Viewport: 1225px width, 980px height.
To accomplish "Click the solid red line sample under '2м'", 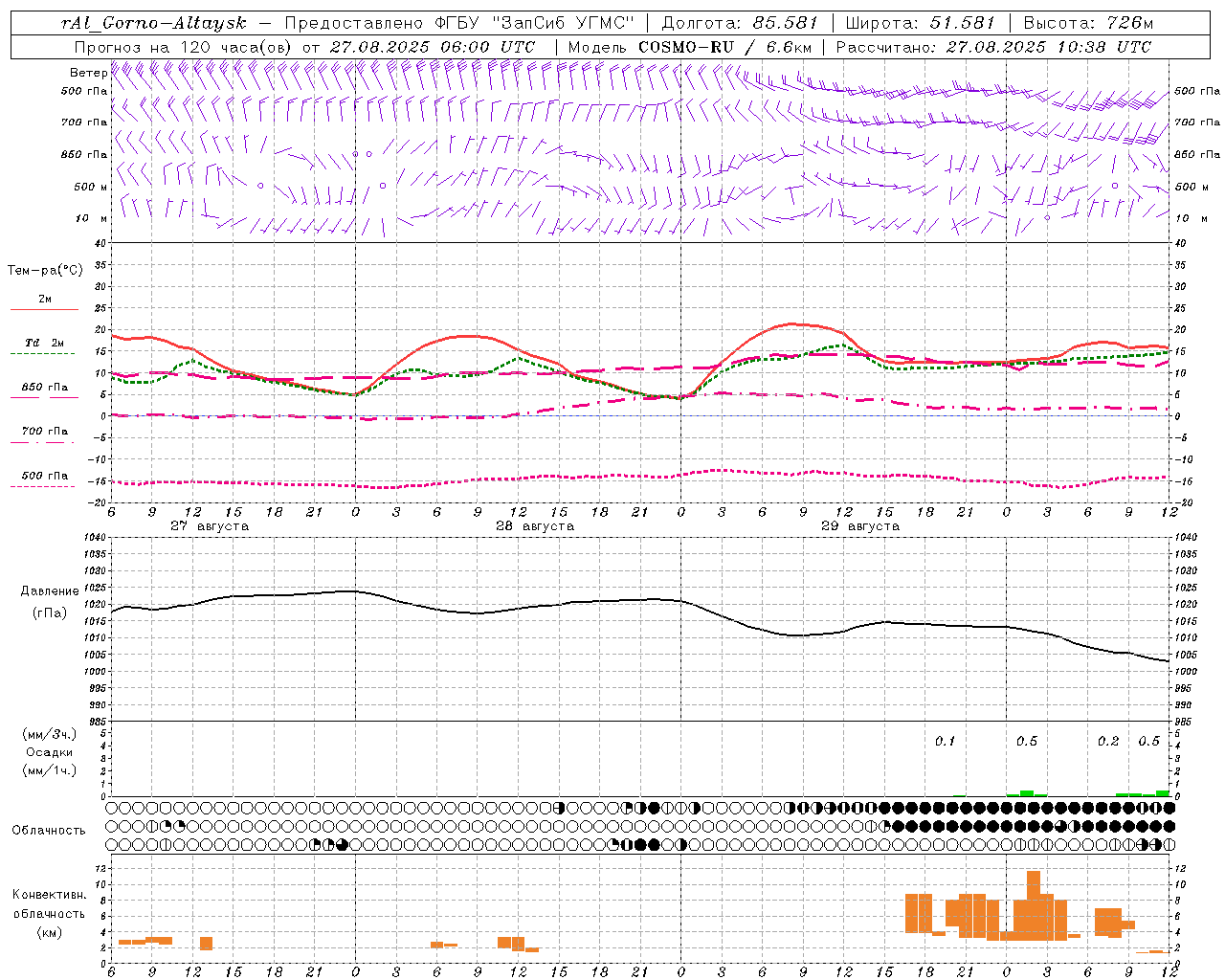I will coord(45,310).
